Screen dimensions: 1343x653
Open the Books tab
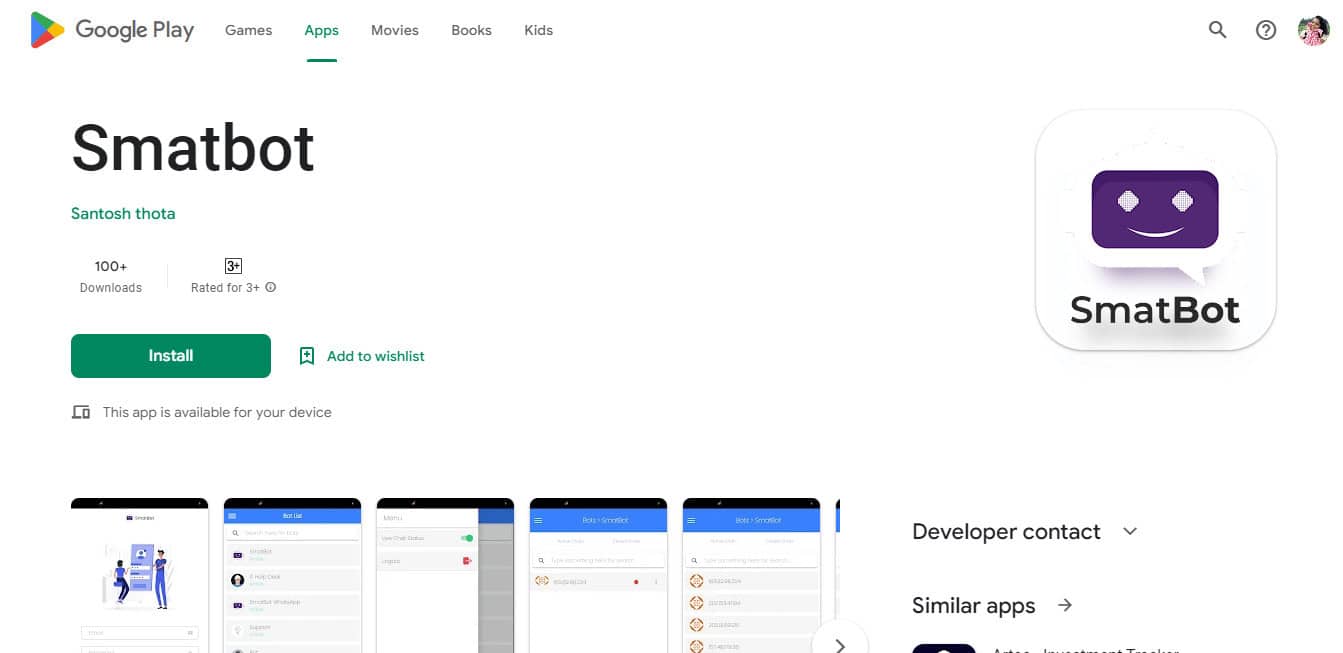click(x=471, y=30)
